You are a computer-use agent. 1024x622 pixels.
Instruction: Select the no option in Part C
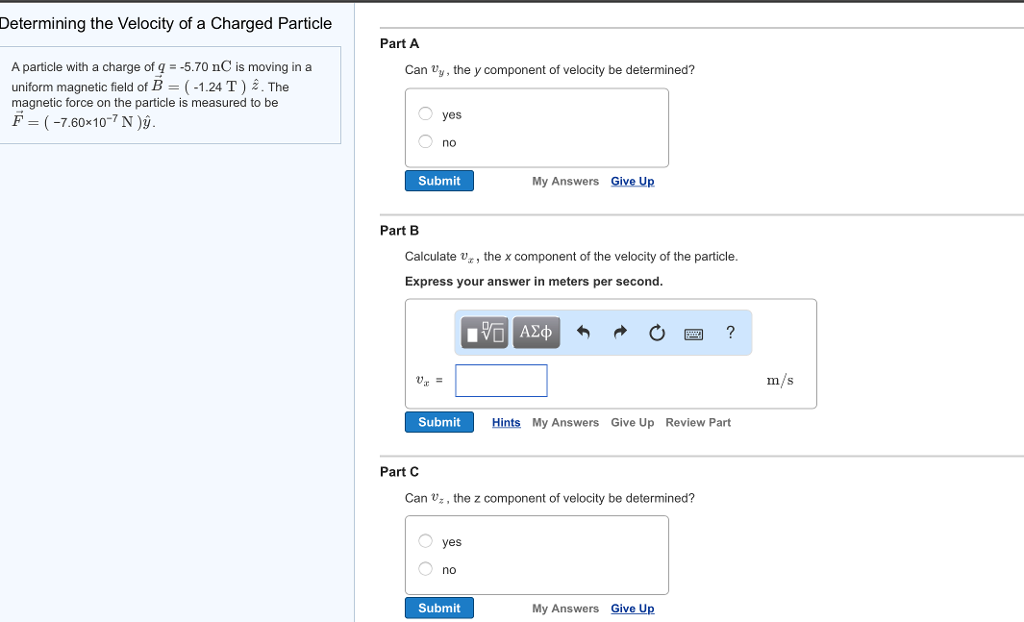[x=425, y=569]
